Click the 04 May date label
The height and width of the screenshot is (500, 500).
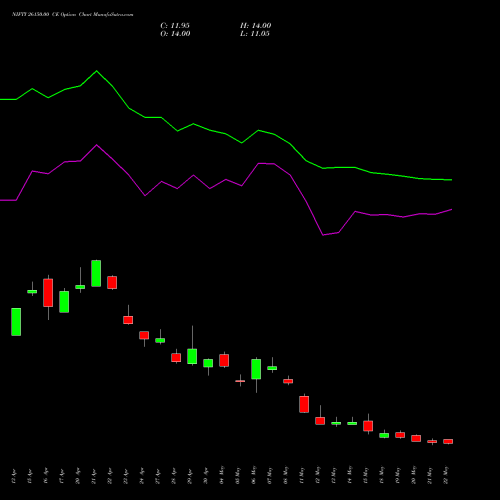click(222, 475)
